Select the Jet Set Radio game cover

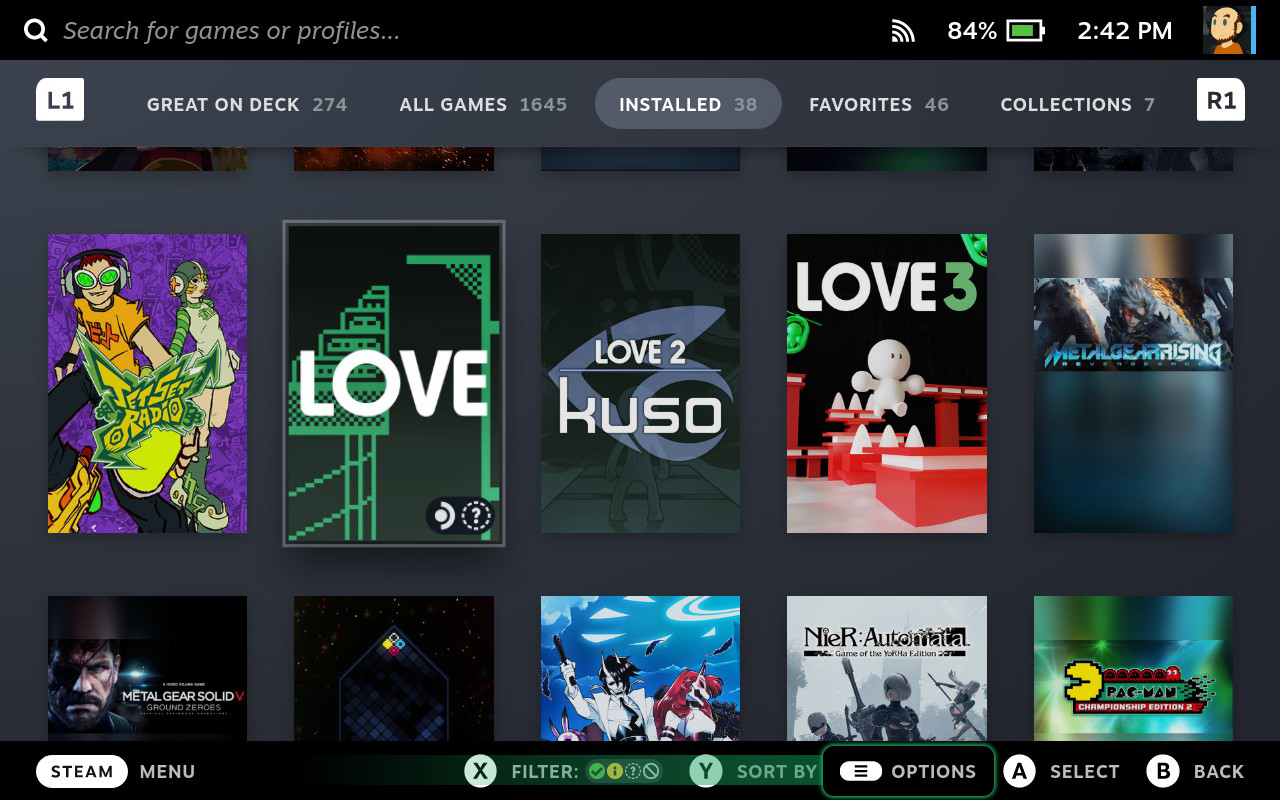coord(148,383)
